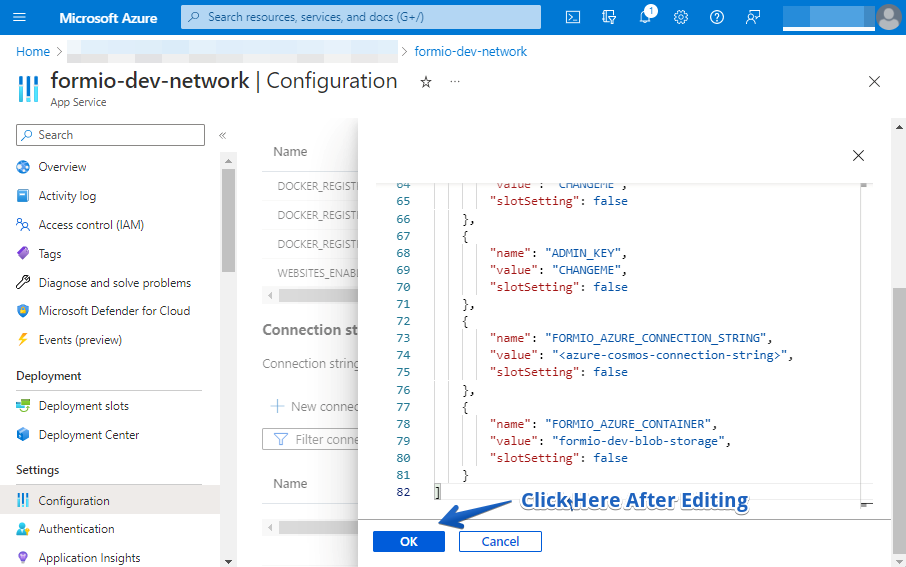Click the "<azure-cosmos-connection-string>" value text
Image resolution: width=906 pixels, height=567 pixels.
point(670,355)
